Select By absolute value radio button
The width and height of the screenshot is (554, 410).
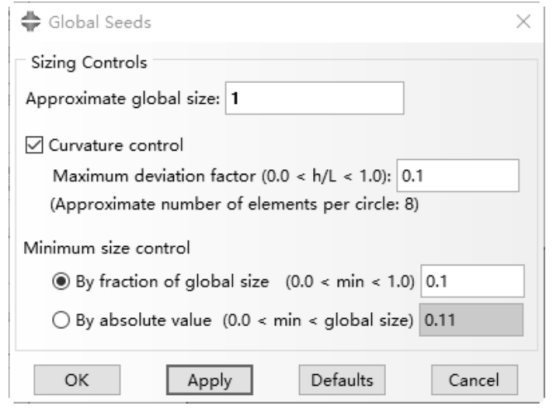61,320
